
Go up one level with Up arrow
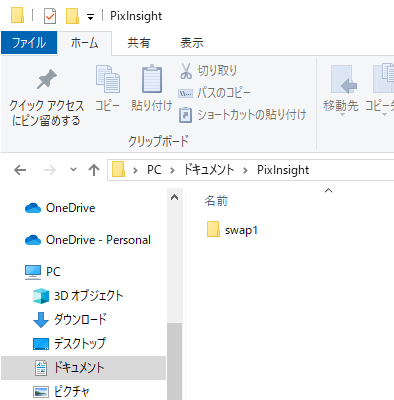[94, 170]
